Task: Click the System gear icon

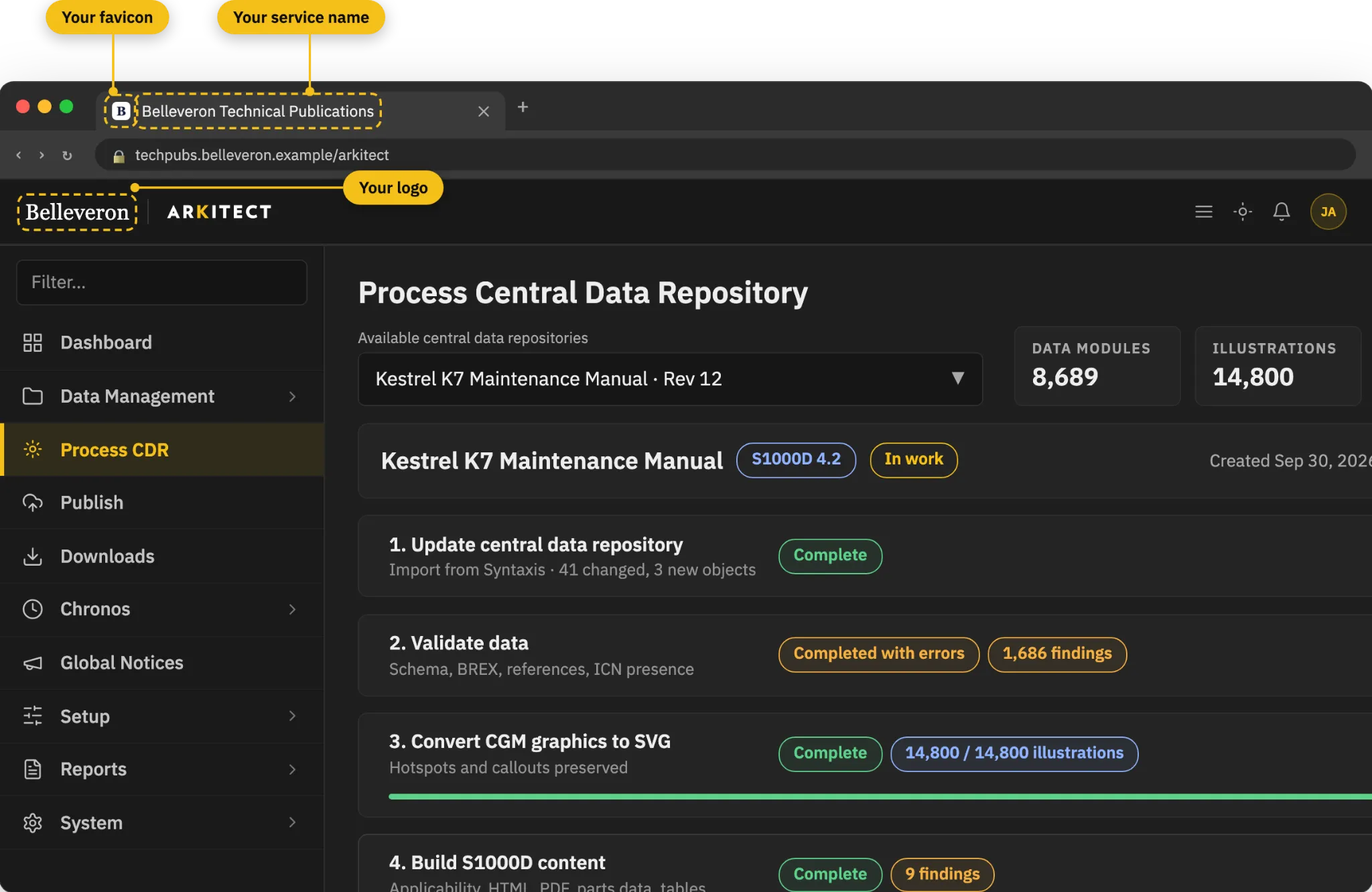Action: click(32, 822)
